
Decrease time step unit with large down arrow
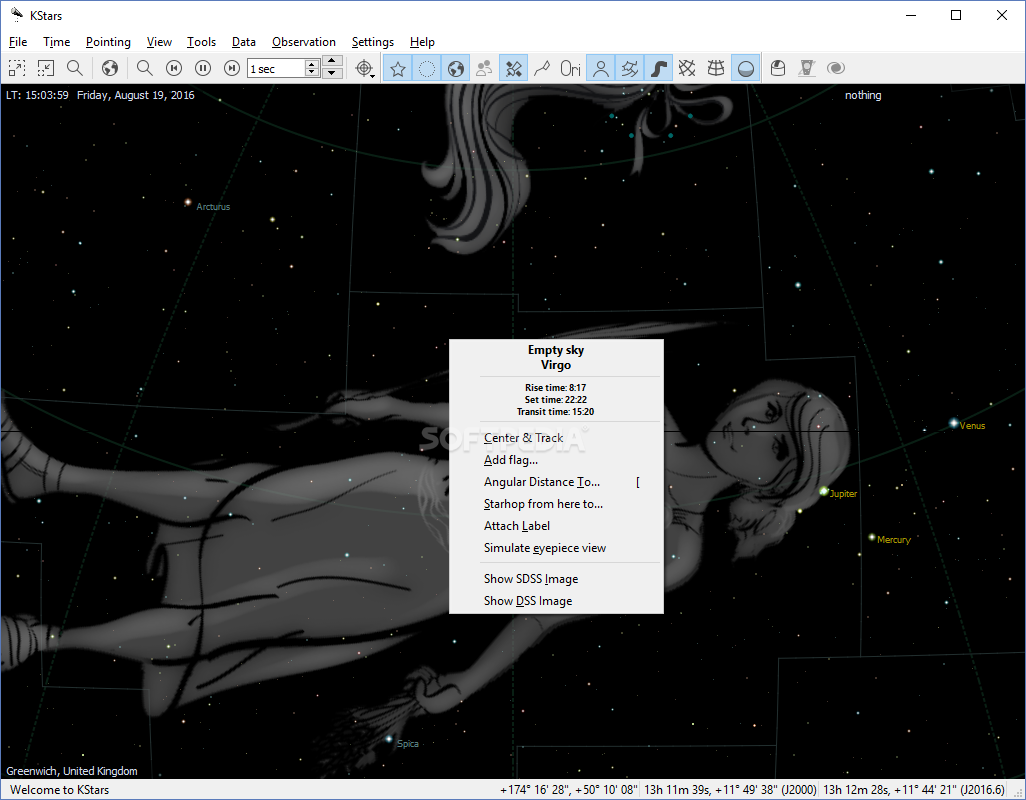(x=332, y=73)
